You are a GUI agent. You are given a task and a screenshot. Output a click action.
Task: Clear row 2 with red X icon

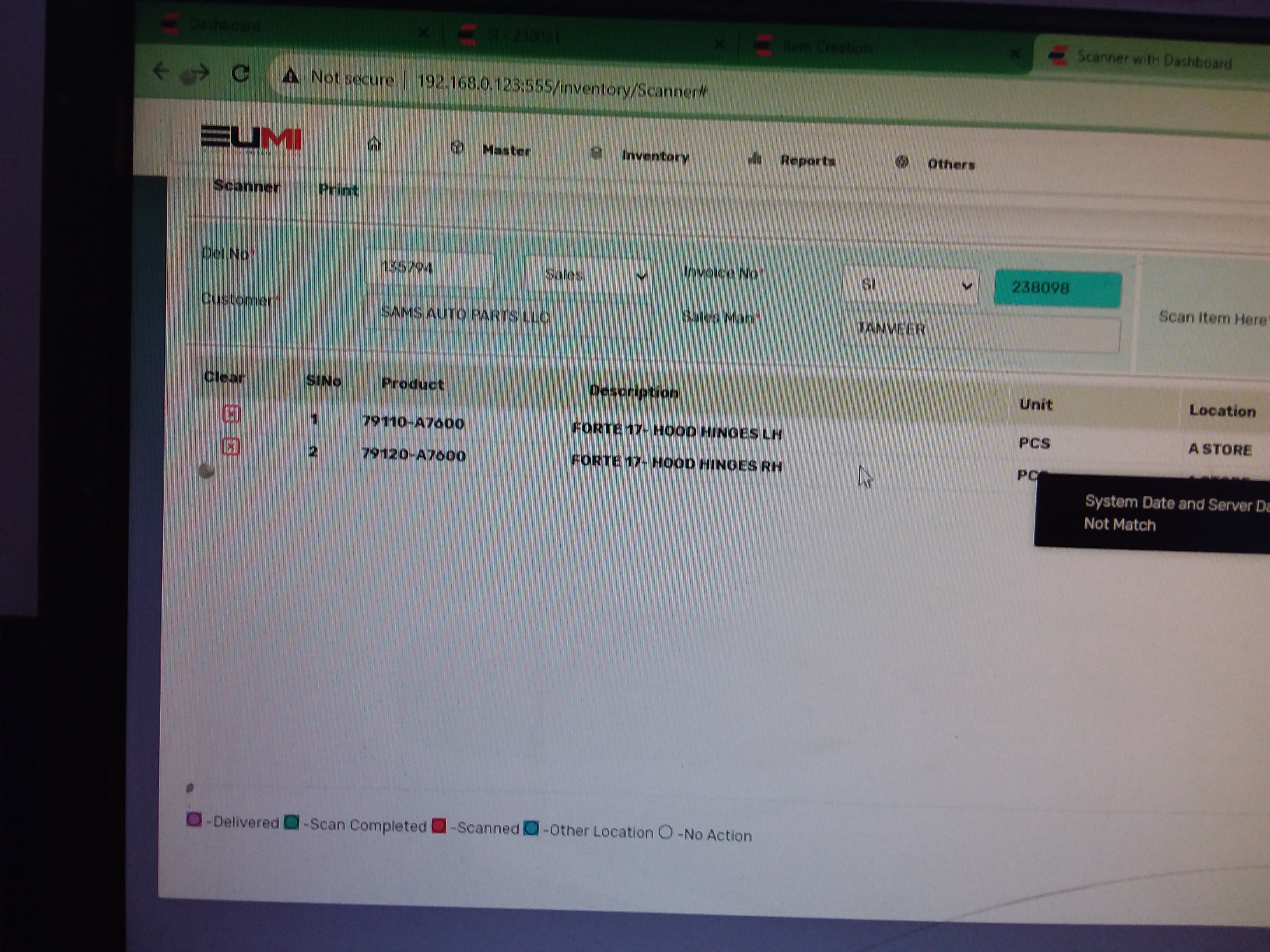[231, 446]
